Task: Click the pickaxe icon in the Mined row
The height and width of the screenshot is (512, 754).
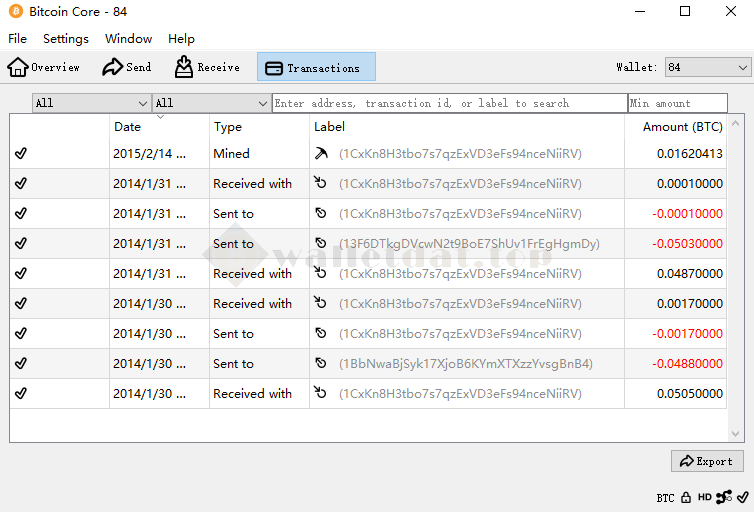Action: click(x=320, y=154)
